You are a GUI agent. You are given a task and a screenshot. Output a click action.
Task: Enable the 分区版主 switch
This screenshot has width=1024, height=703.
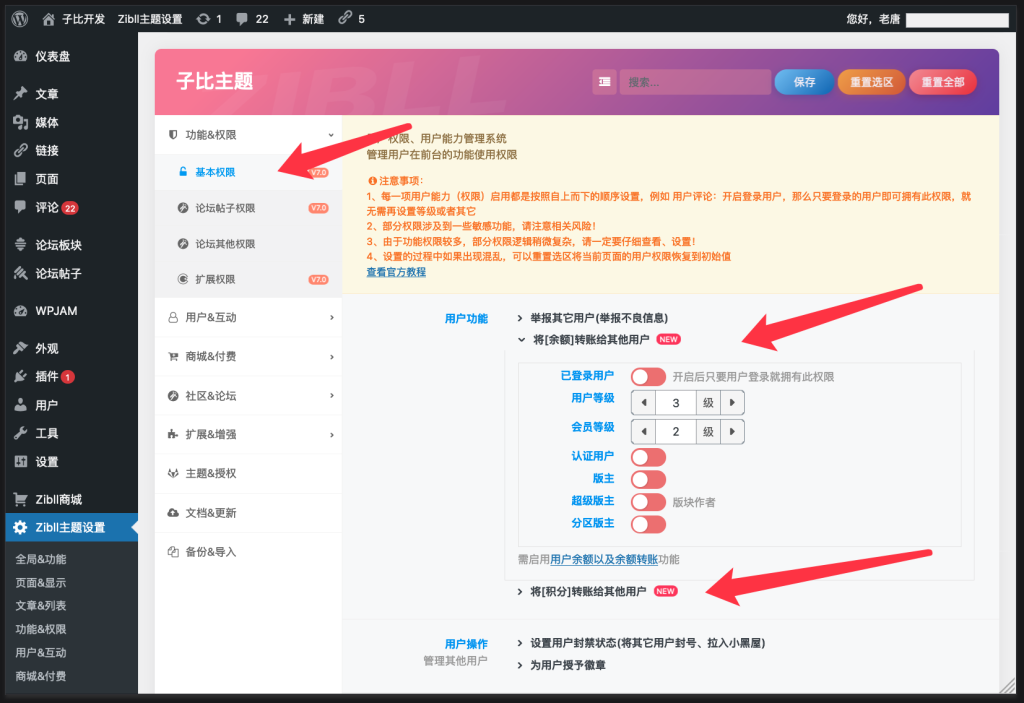648,524
